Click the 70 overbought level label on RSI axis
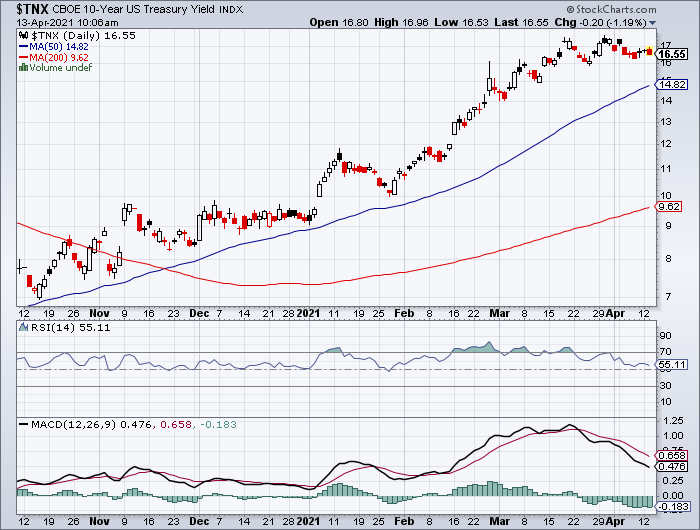This screenshot has height=530, width=700. click(666, 352)
